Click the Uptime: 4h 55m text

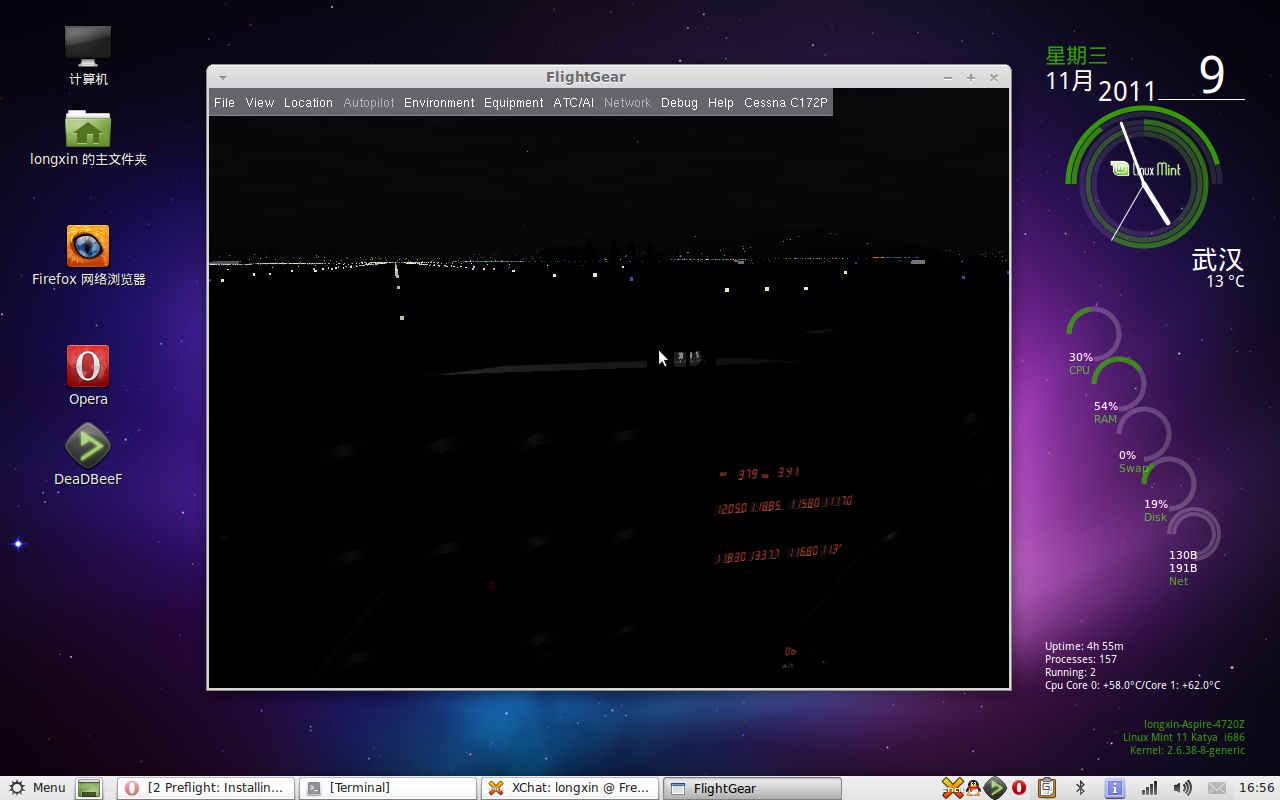1084,646
